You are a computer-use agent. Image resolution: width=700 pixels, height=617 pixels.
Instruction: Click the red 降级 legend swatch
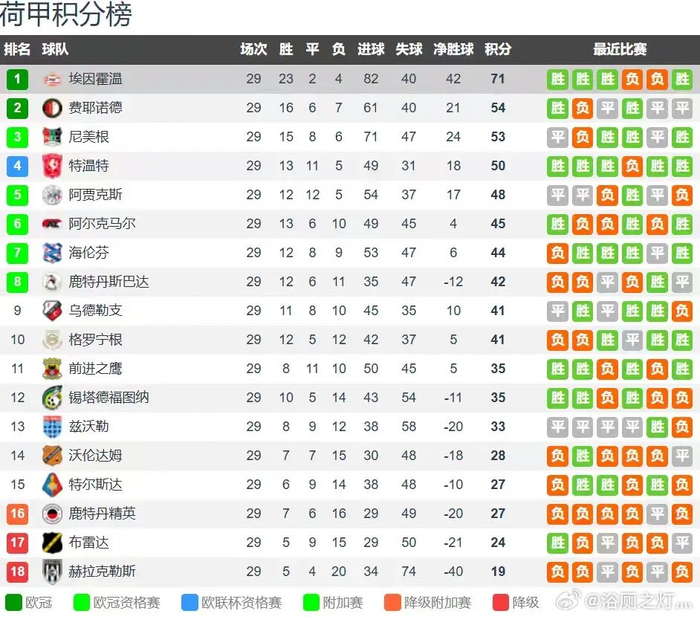pos(501,602)
